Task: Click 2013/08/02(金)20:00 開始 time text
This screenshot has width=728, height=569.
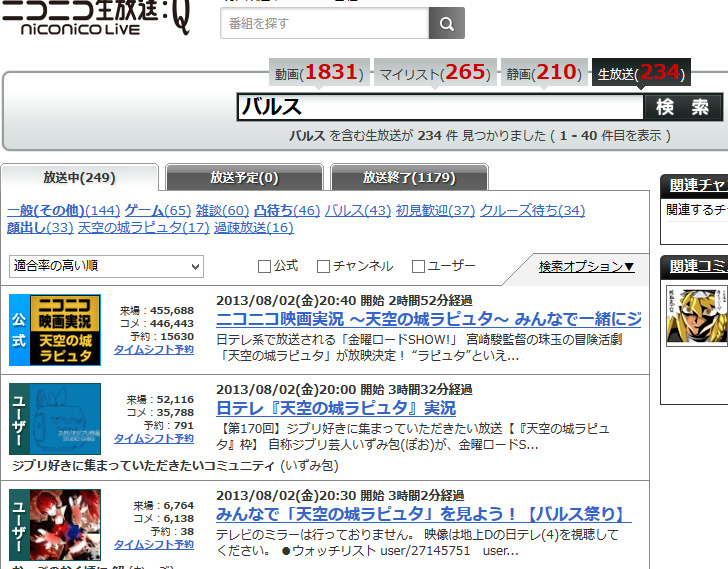Action: tap(300, 389)
